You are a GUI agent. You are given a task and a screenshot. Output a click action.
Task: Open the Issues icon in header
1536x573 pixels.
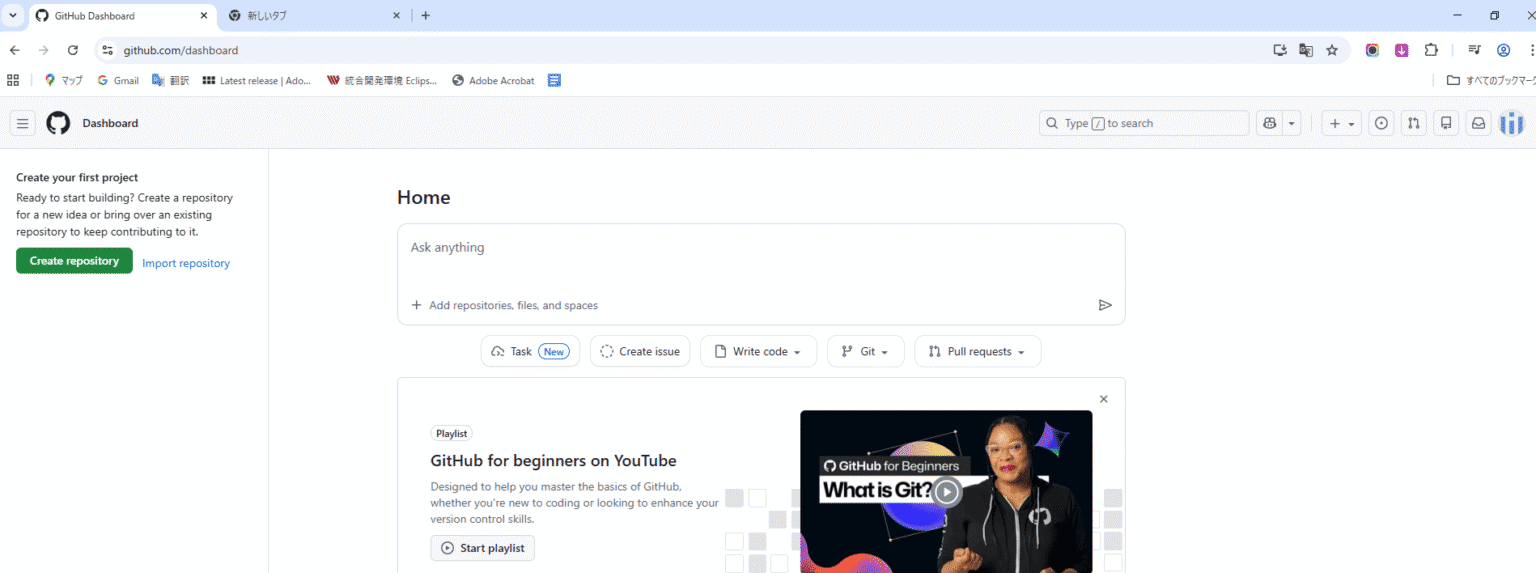(x=1381, y=123)
